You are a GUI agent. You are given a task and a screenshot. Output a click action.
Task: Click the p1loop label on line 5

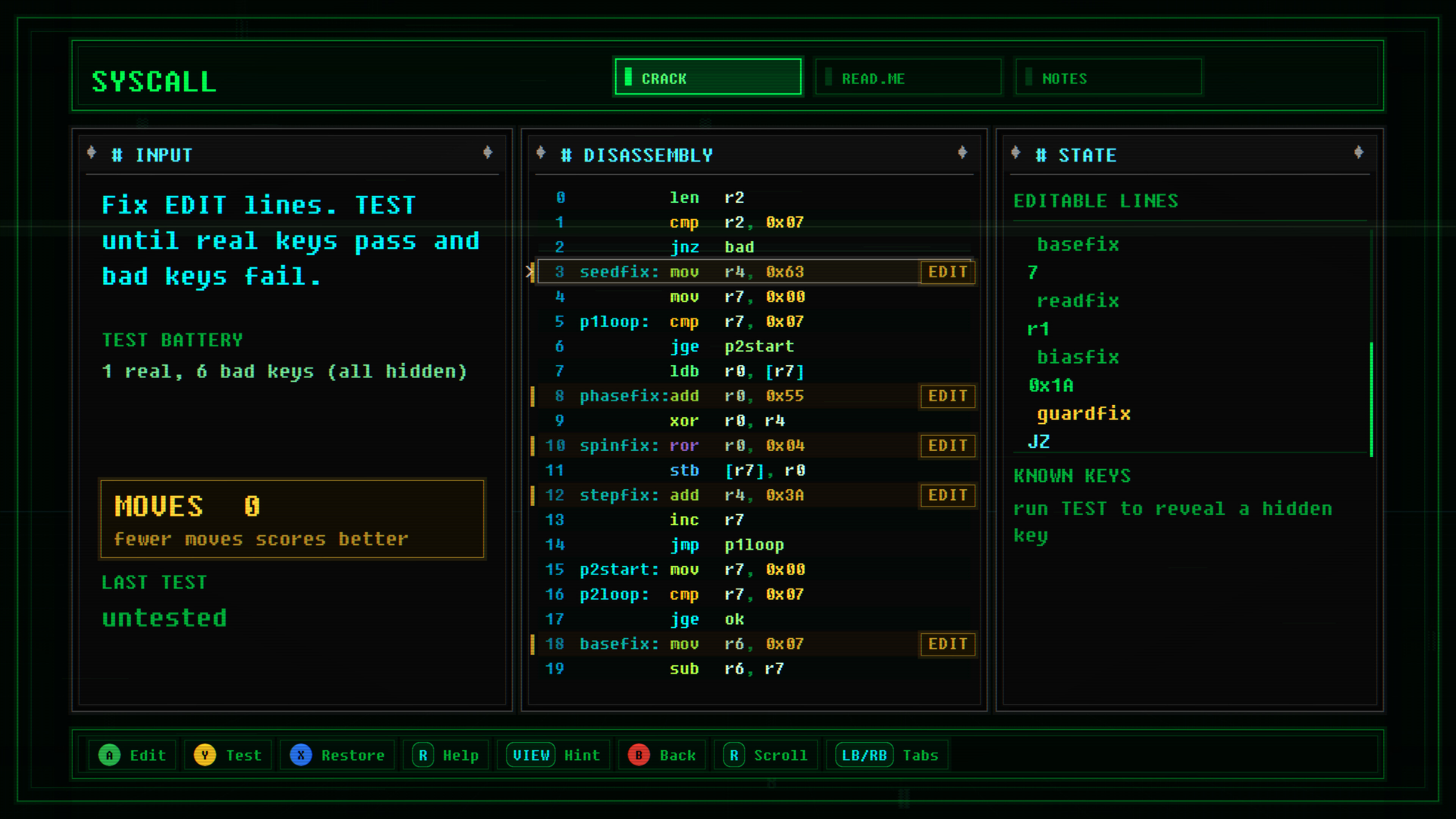tap(614, 322)
